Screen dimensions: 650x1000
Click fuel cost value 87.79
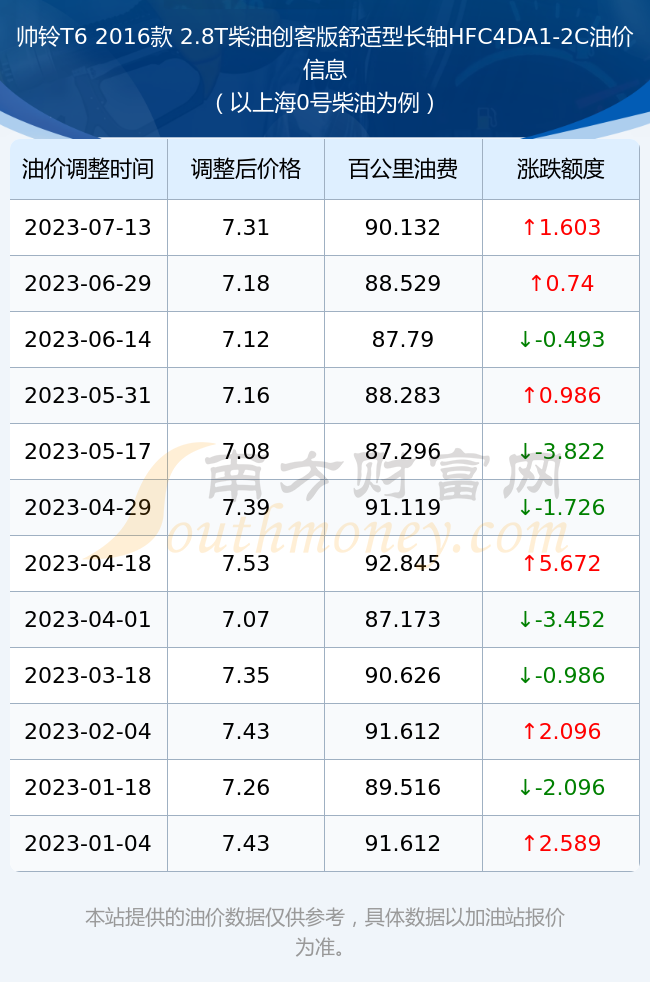point(403,340)
